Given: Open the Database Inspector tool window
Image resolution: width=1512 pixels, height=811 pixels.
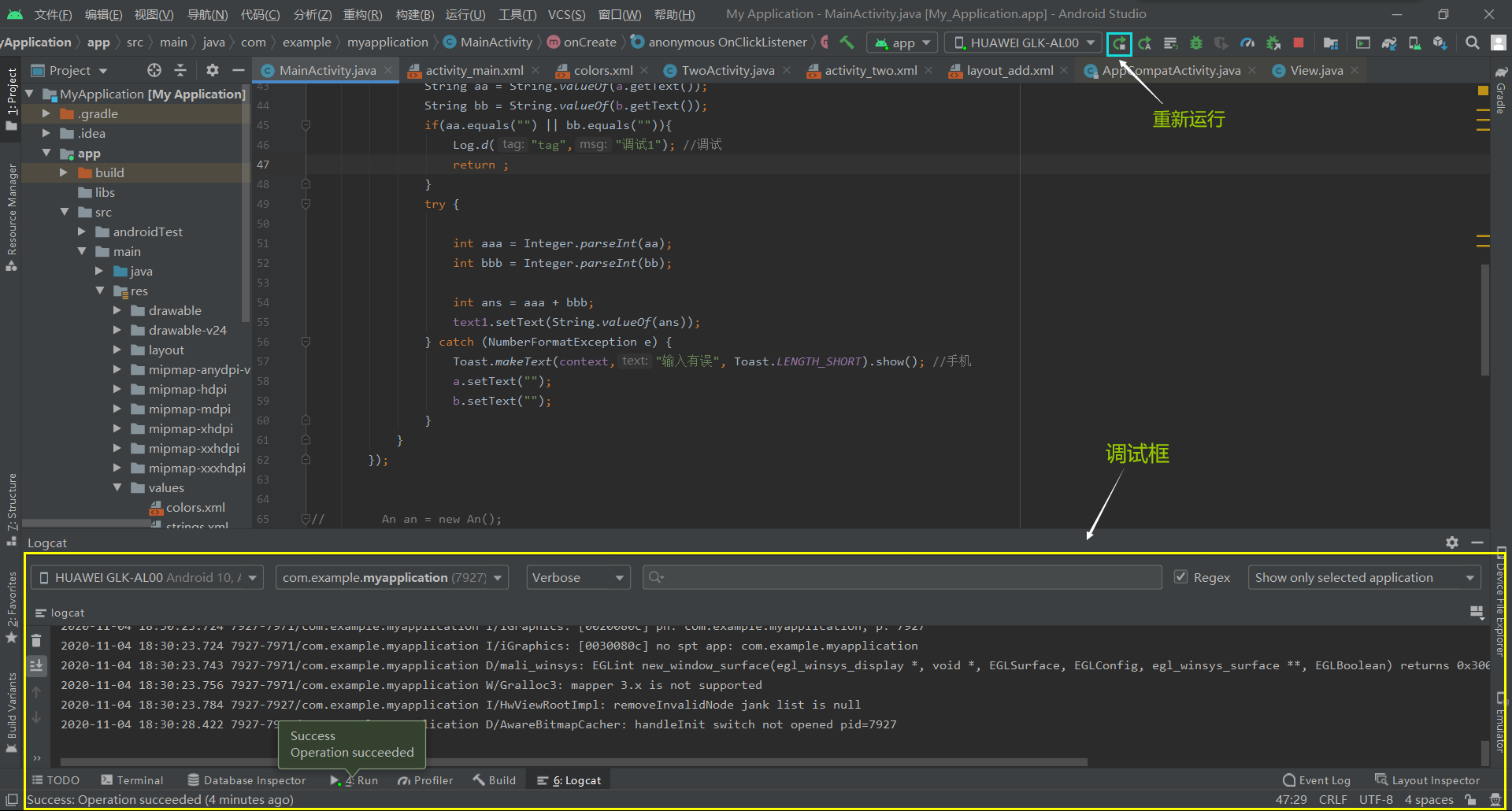Looking at the screenshot, I should click(246, 780).
